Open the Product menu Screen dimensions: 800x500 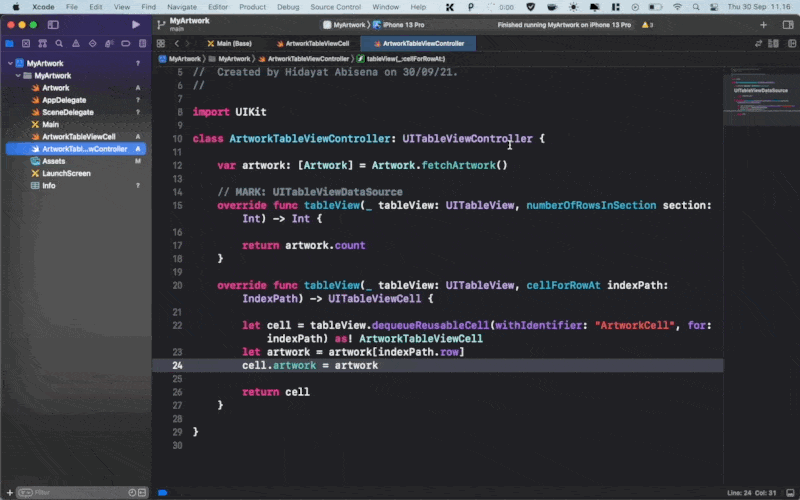pyautogui.click(x=253, y=7)
